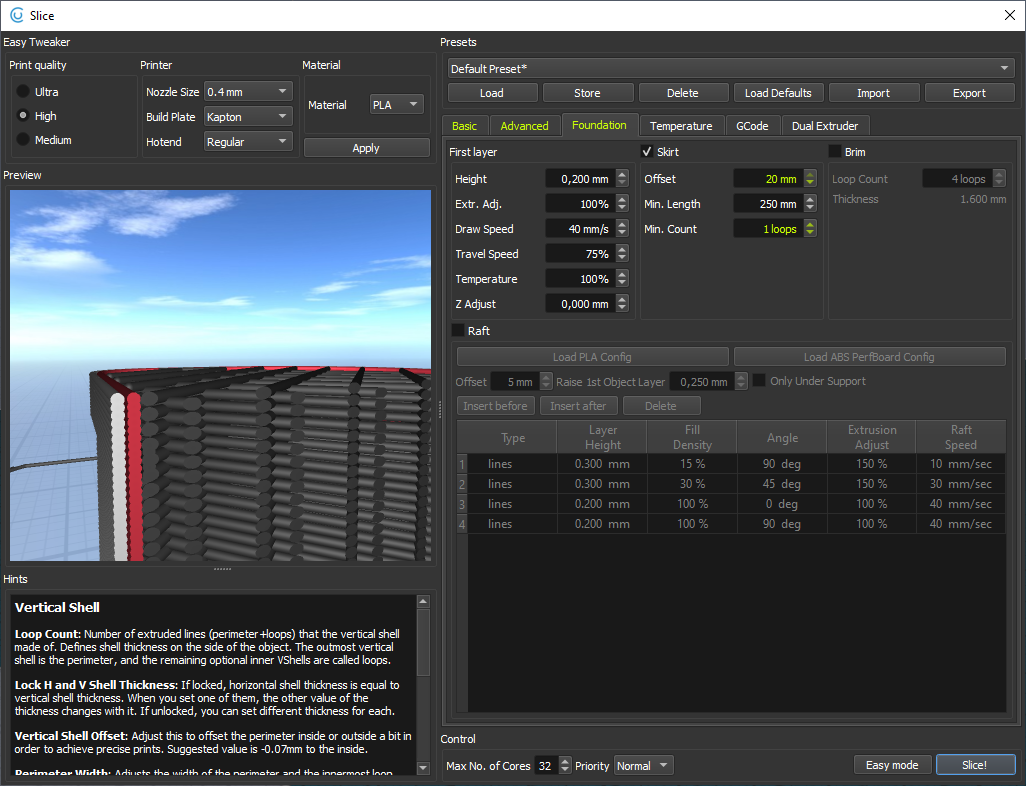Click the Raft Speed column header
Viewport: 1026px width, 786px height.
pyautogui.click(x=961, y=437)
